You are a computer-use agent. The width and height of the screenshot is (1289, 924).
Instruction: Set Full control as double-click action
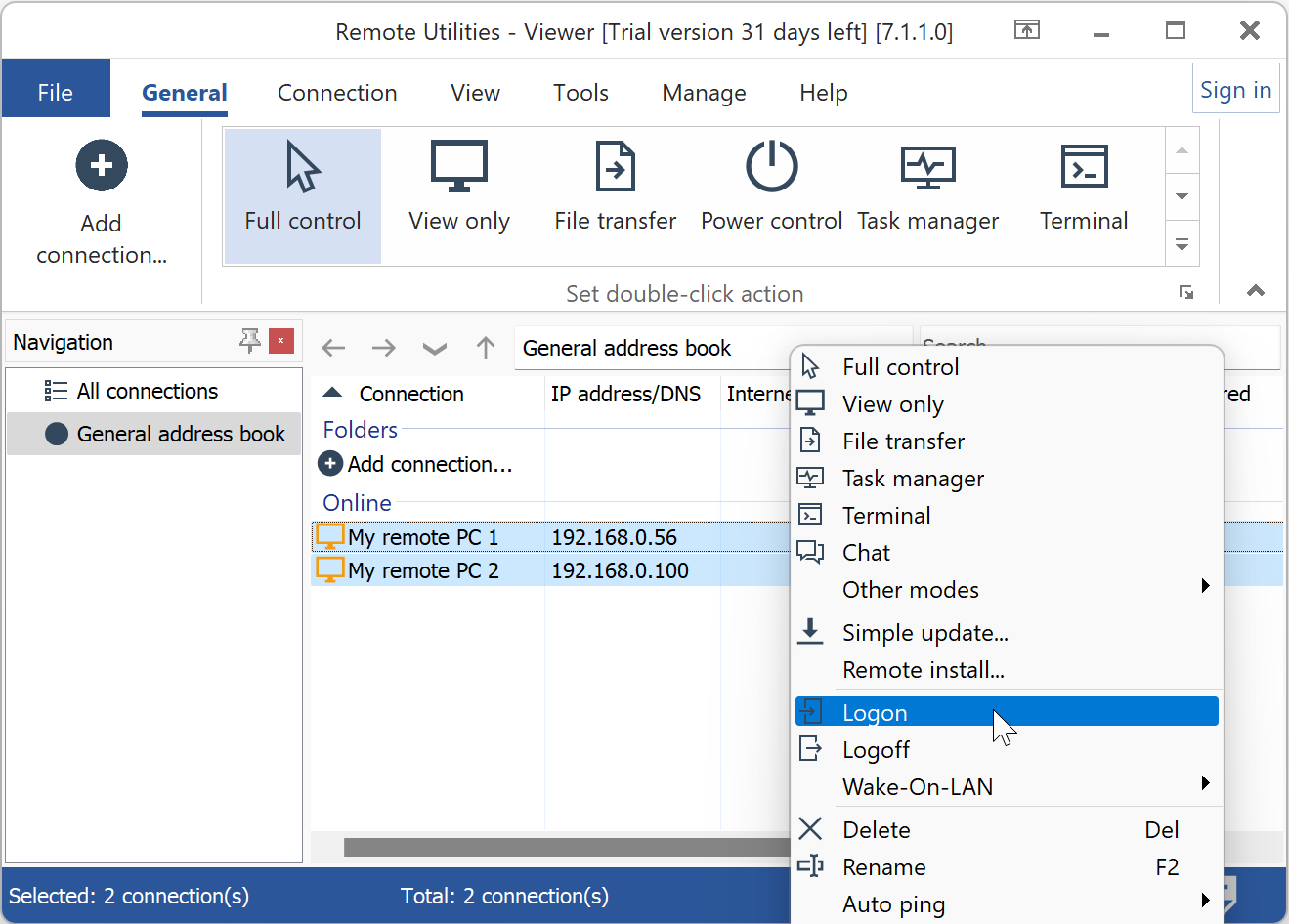pos(303,195)
